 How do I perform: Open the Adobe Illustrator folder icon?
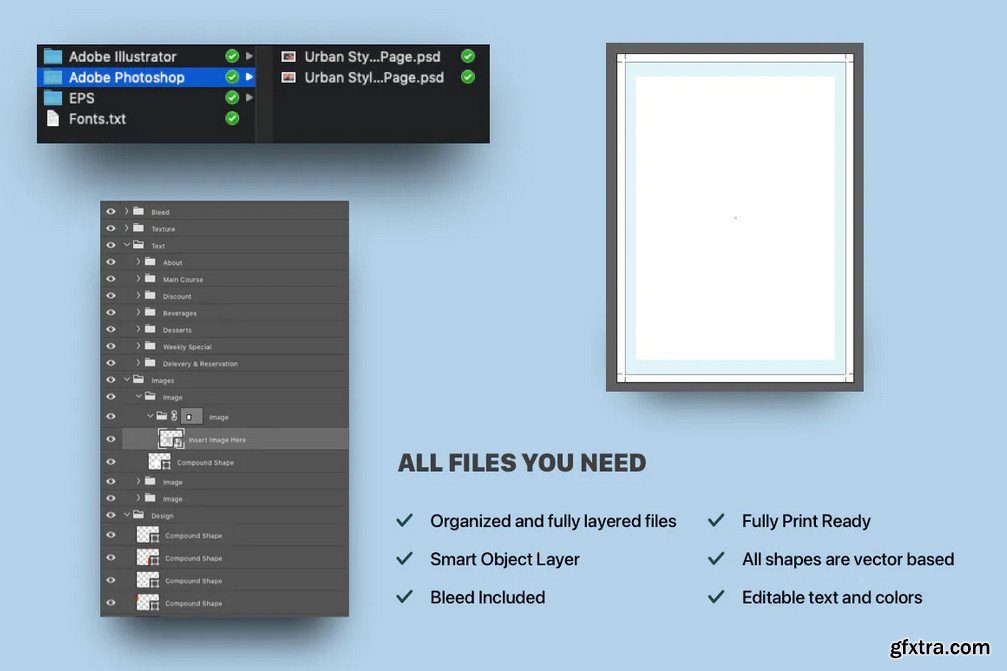(52, 57)
